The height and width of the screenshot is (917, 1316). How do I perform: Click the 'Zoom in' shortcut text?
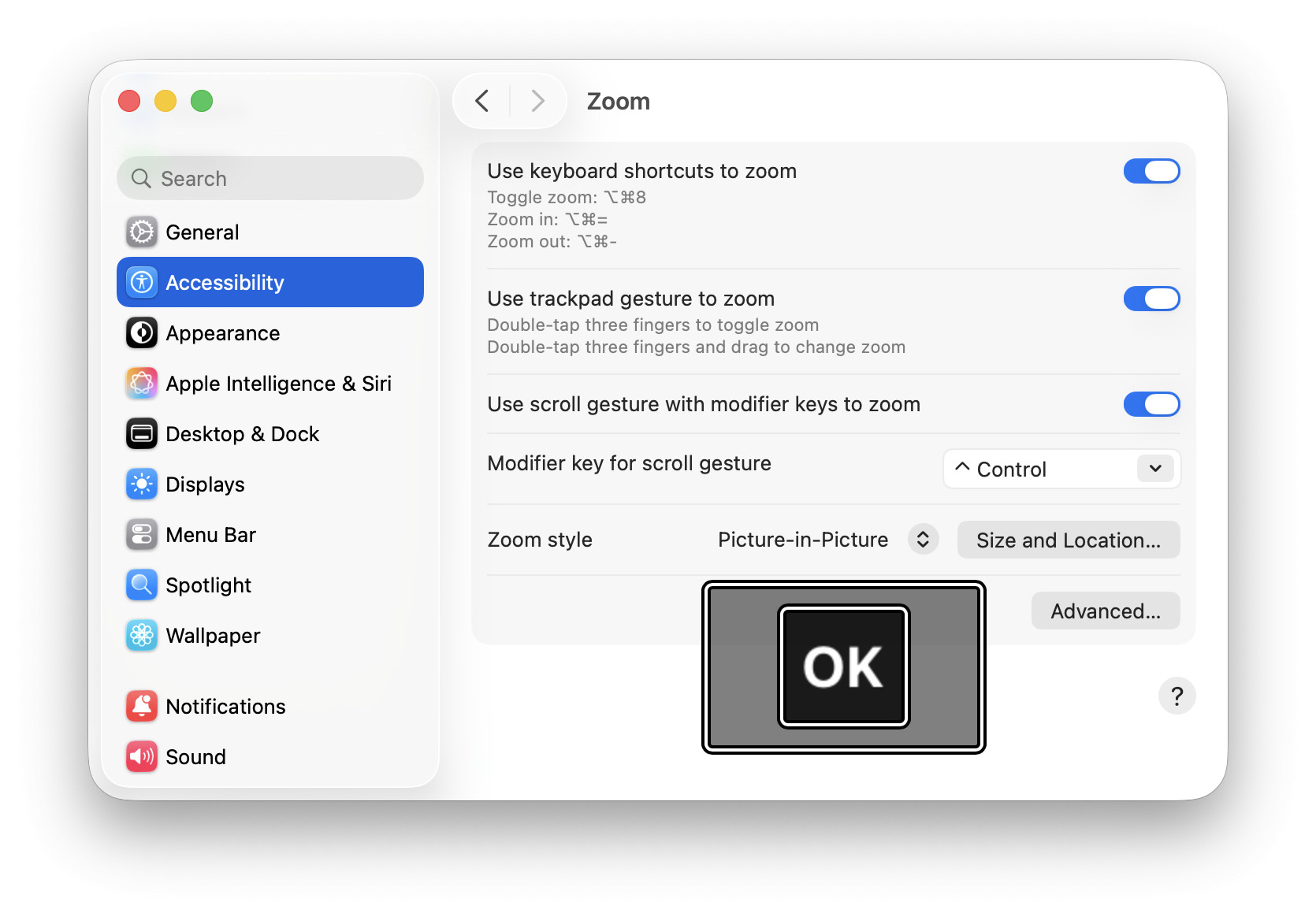click(x=548, y=219)
